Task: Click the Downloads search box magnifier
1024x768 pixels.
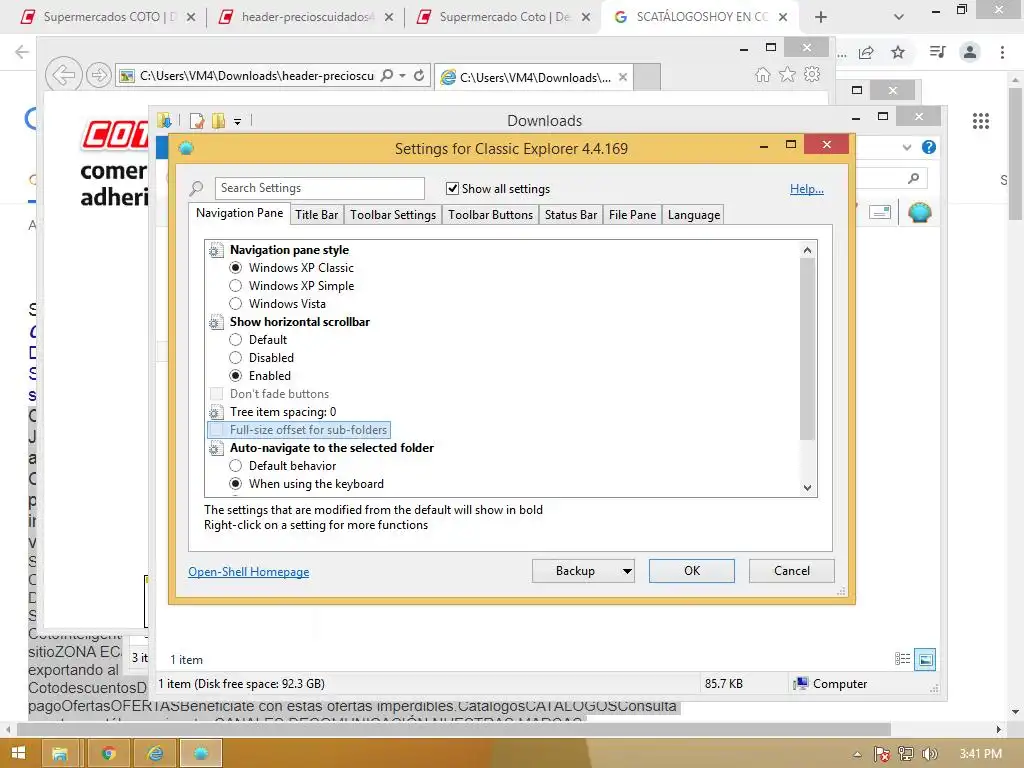Action: (914, 178)
